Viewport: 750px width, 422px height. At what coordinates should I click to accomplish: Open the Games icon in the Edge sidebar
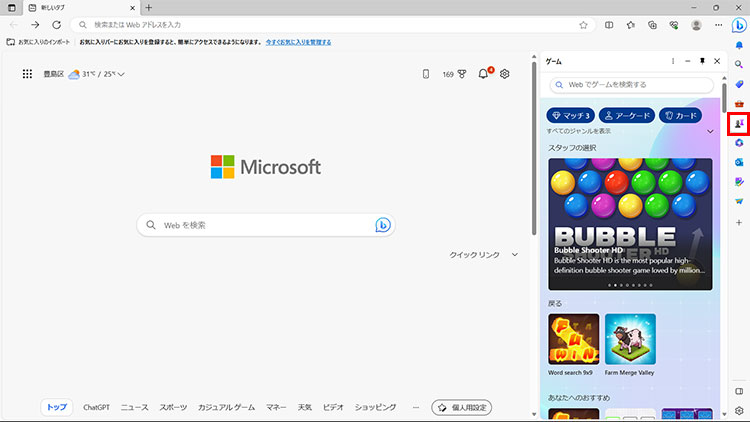[739, 124]
